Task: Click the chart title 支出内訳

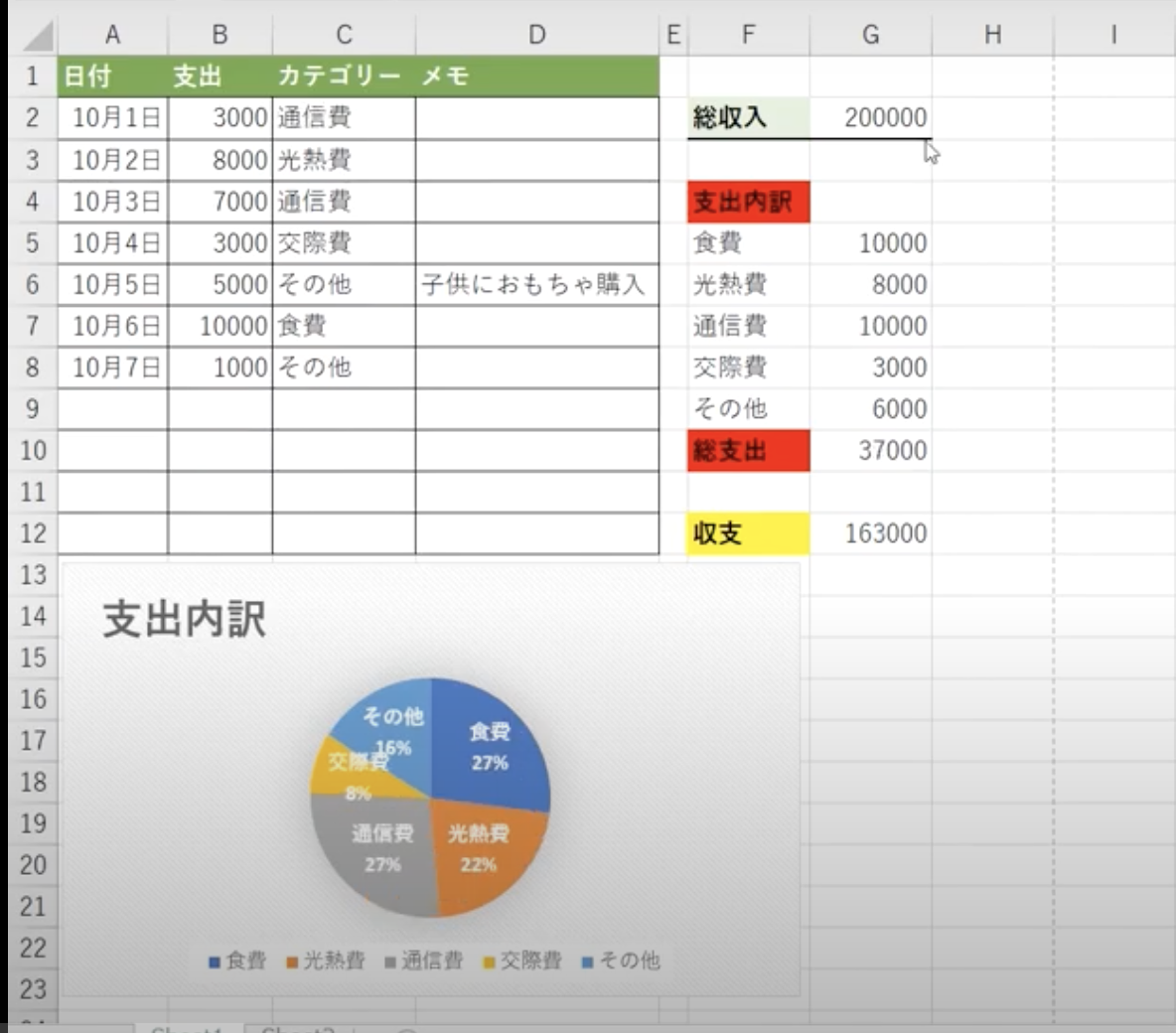Action: click(x=185, y=620)
